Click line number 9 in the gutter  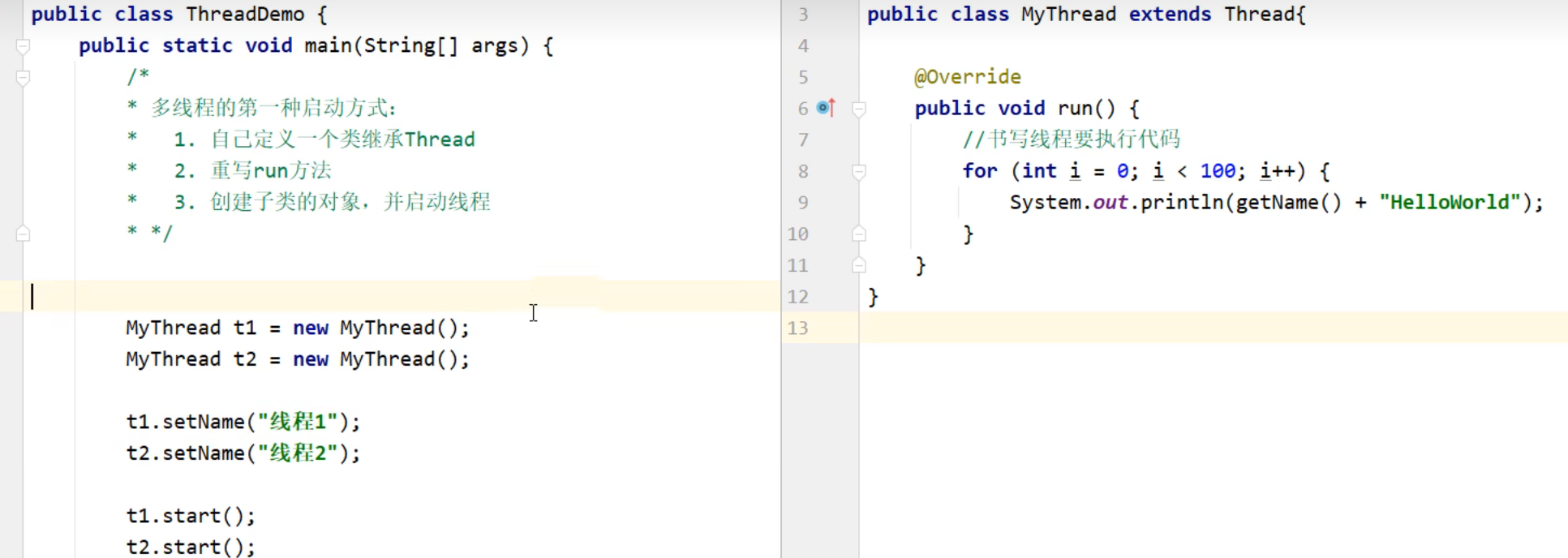coord(802,203)
